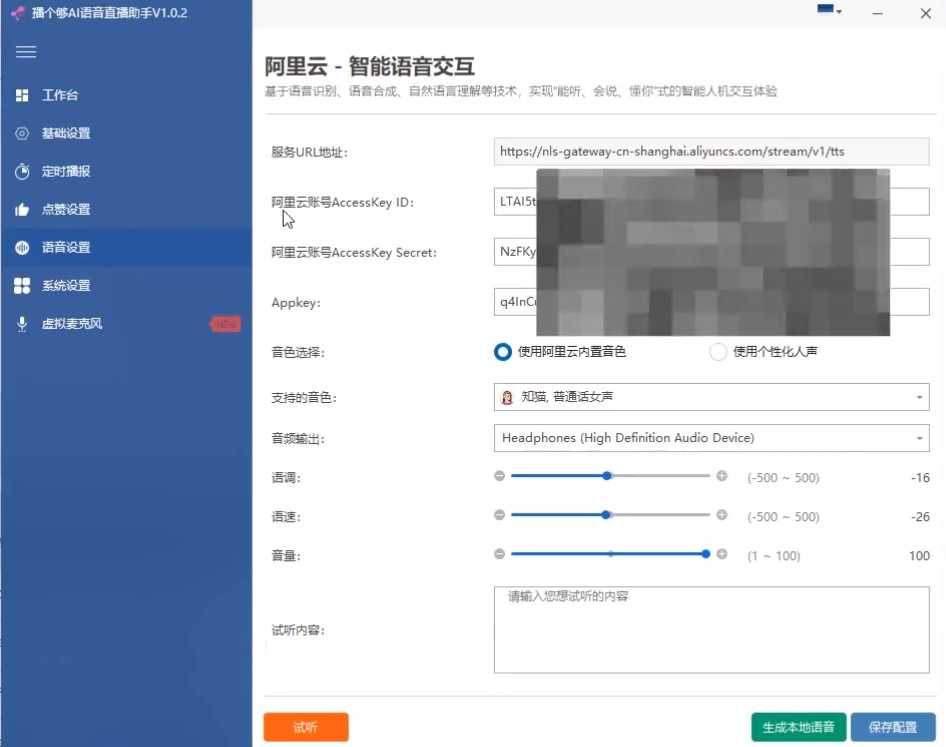
Task: Click the 语调 value -16
Action: pos(920,478)
